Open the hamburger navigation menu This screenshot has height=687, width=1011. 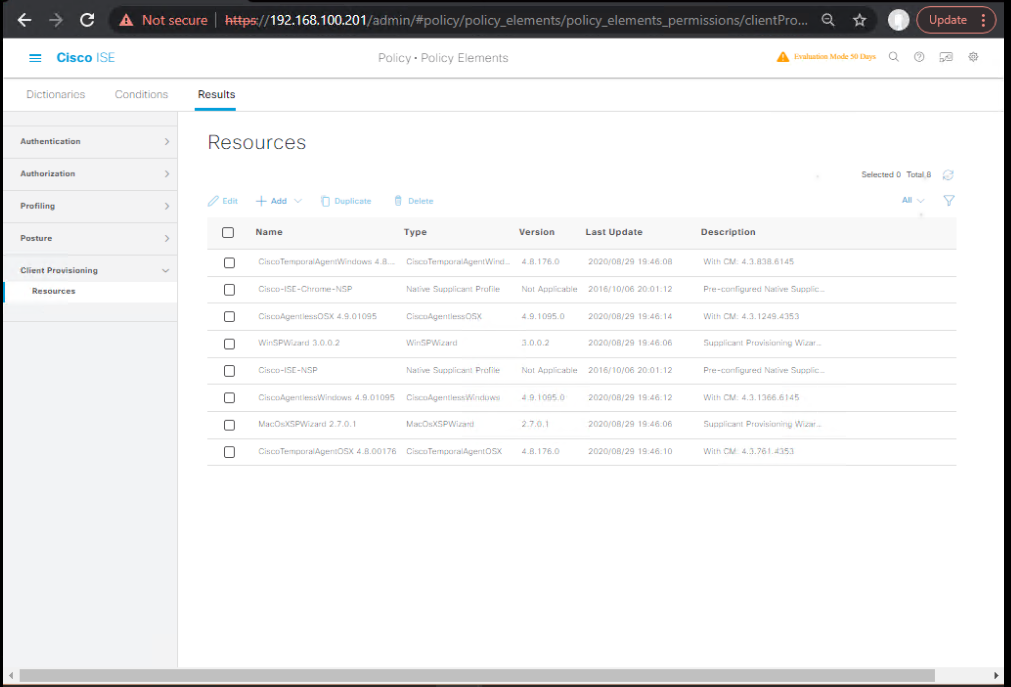pyautogui.click(x=35, y=58)
